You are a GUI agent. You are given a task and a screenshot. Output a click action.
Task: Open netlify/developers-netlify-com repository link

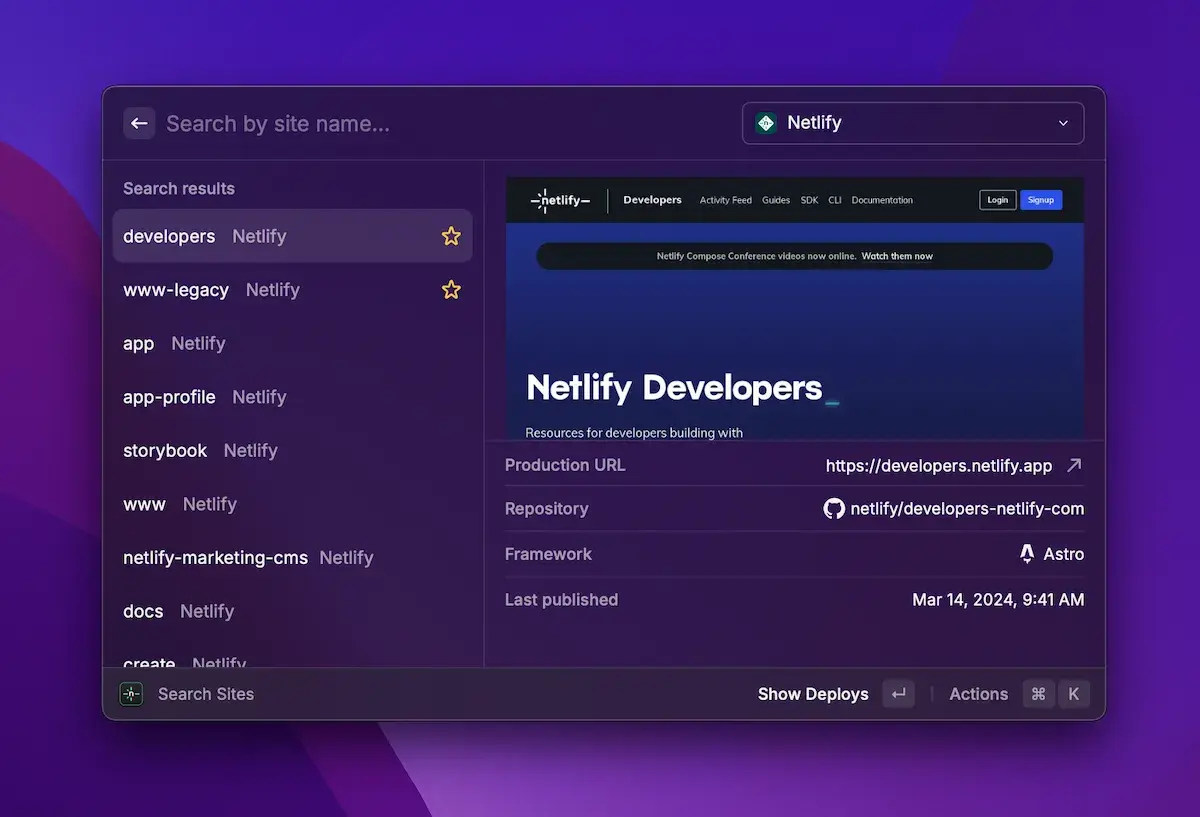coord(967,509)
